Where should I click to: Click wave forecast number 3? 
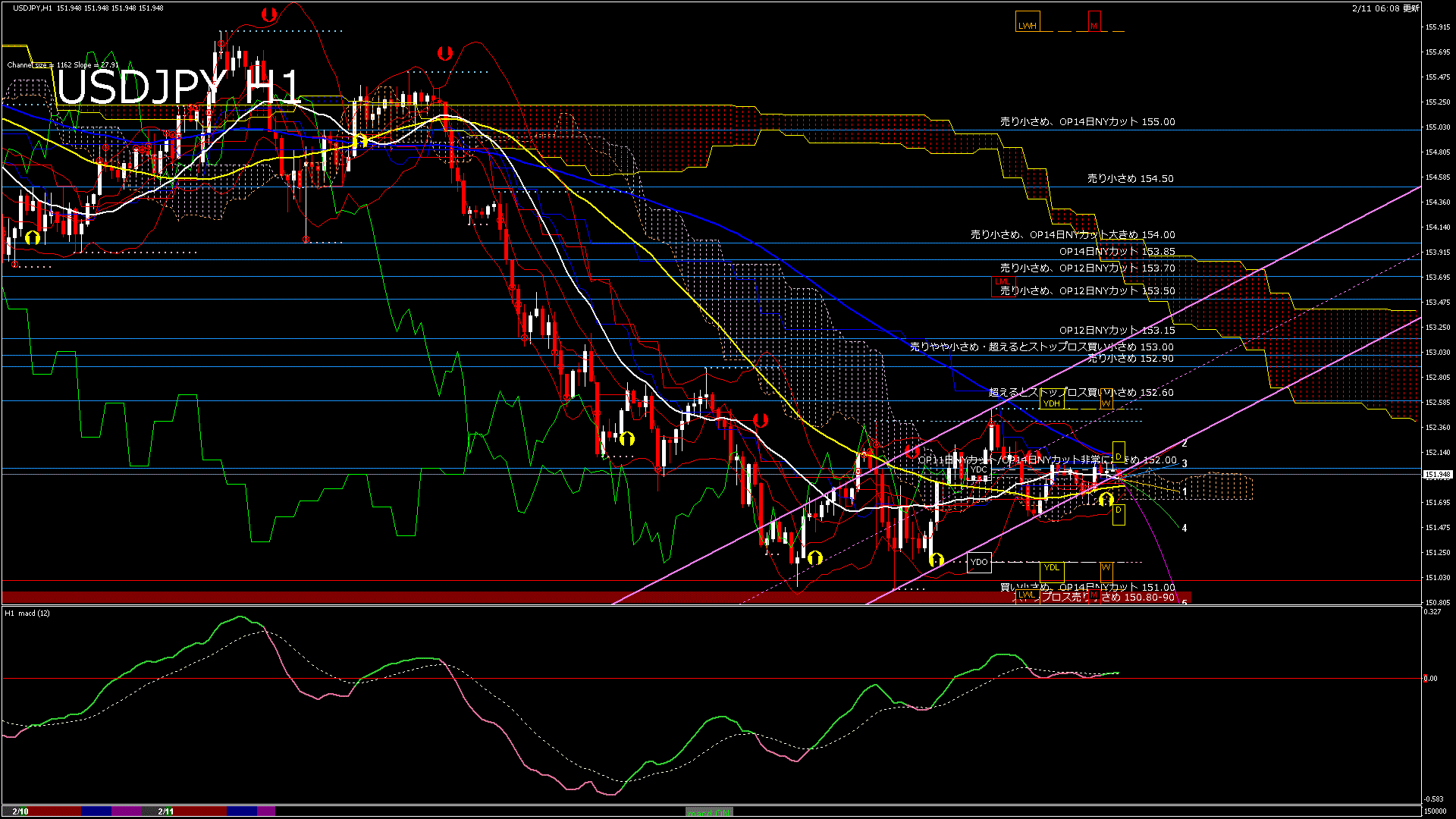1185,463
